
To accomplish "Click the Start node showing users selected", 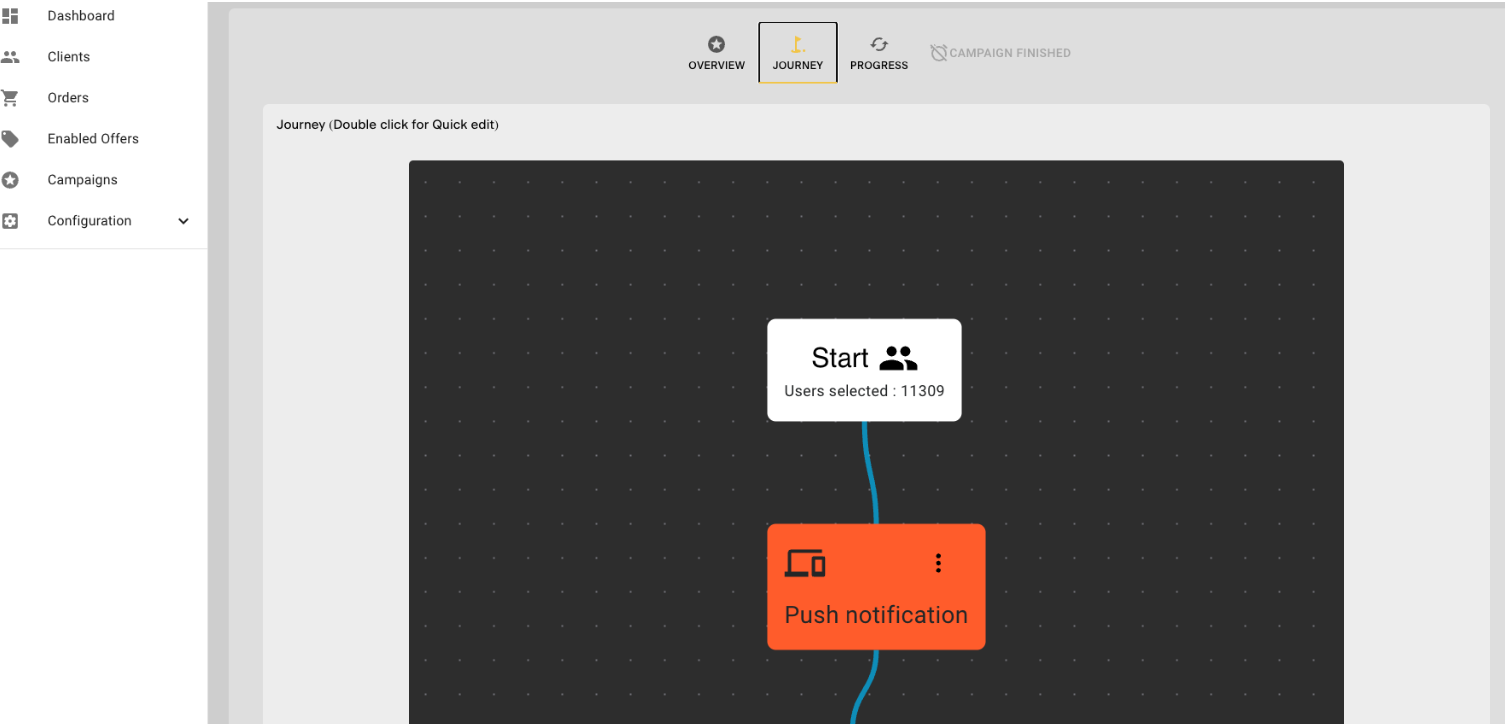I will pyautogui.click(x=864, y=390).
